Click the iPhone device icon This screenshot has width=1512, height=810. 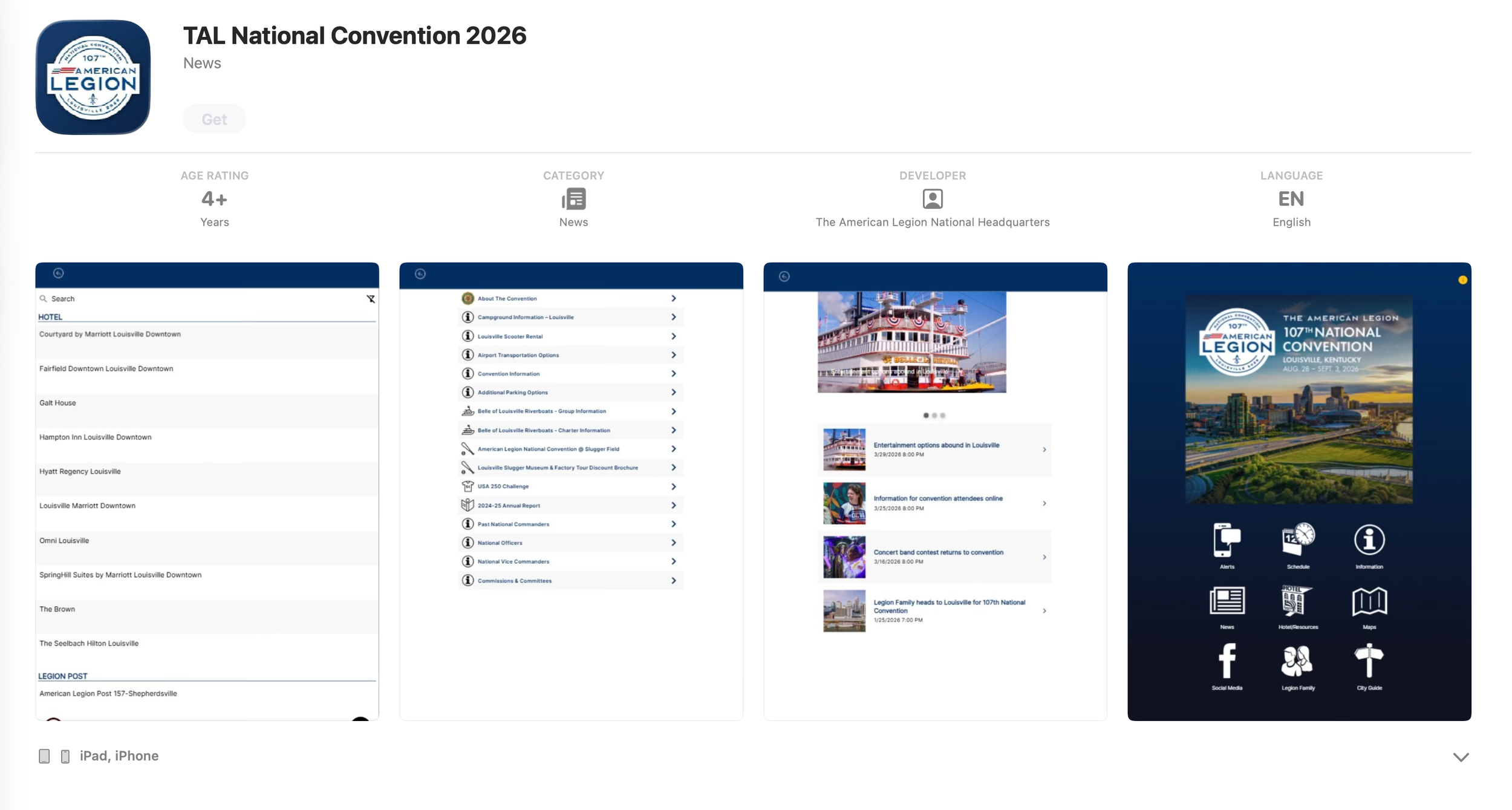[65, 756]
